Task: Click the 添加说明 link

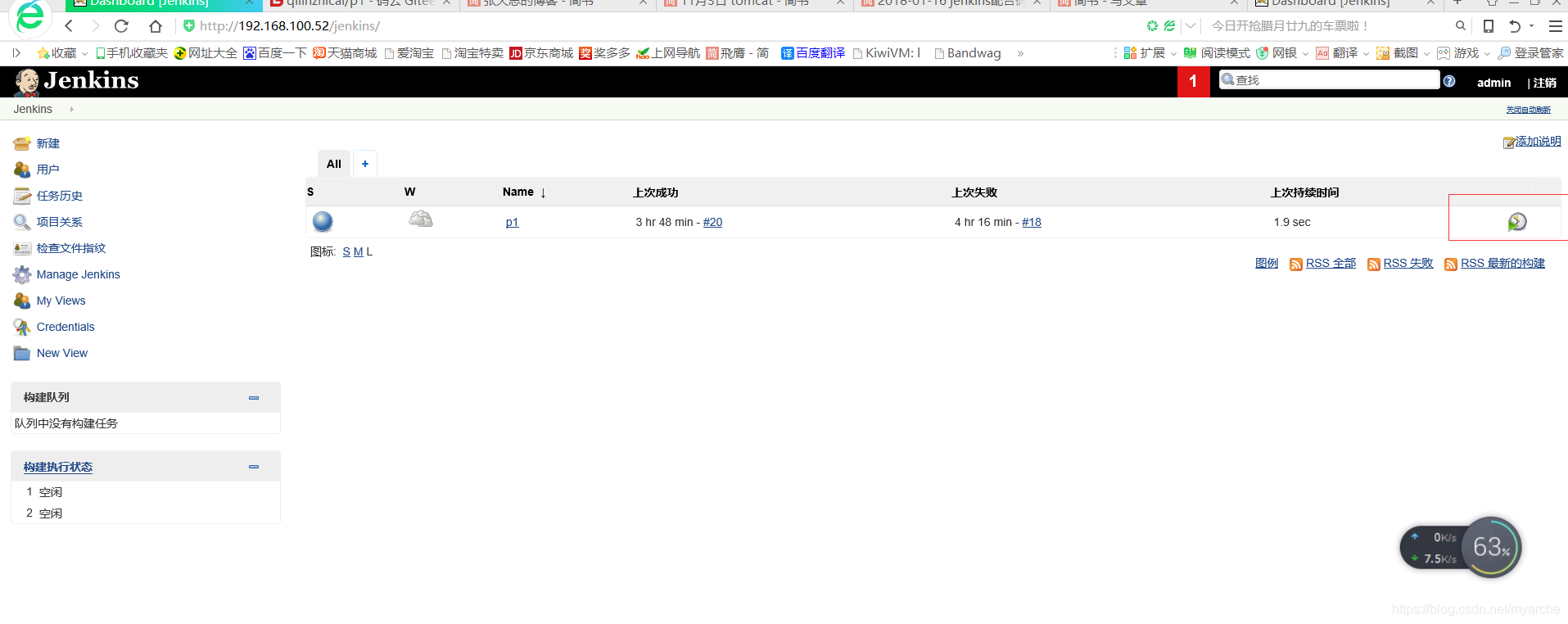Action: click(x=1539, y=141)
